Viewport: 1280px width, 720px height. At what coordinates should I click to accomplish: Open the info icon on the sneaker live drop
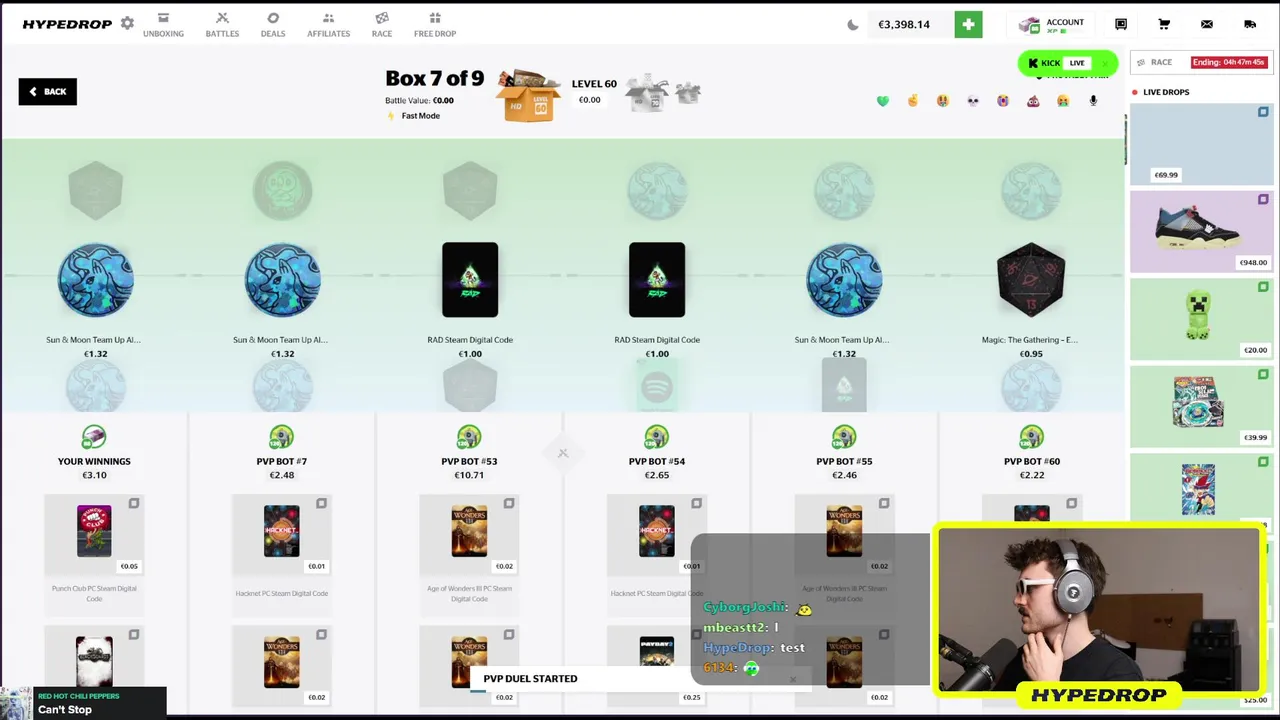[1263, 200]
